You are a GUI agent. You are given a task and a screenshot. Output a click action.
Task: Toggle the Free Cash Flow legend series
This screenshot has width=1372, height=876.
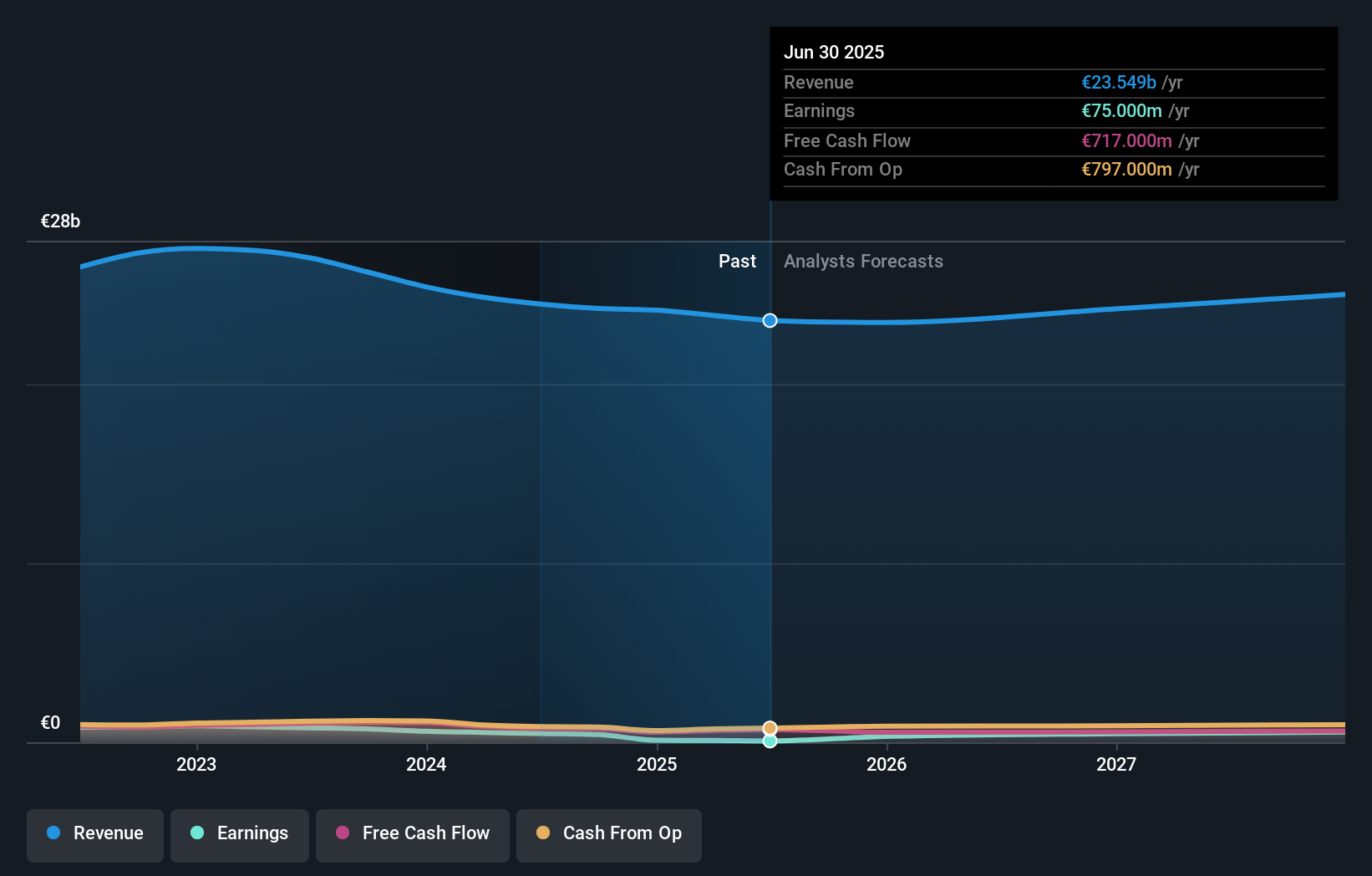[413, 834]
